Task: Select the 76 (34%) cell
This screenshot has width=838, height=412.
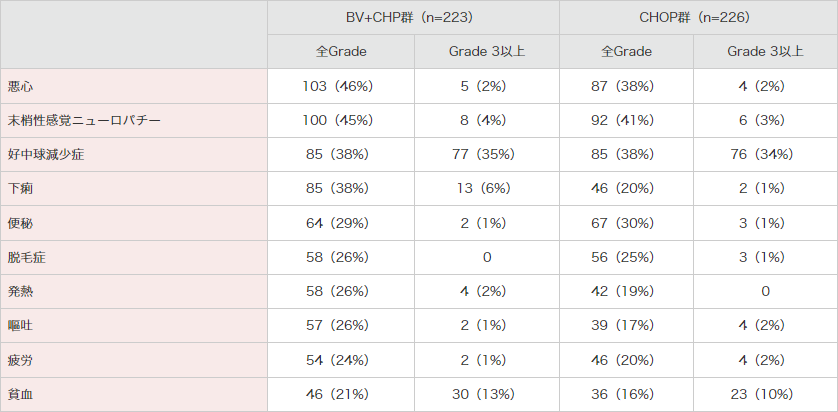Action: pos(765,155)
